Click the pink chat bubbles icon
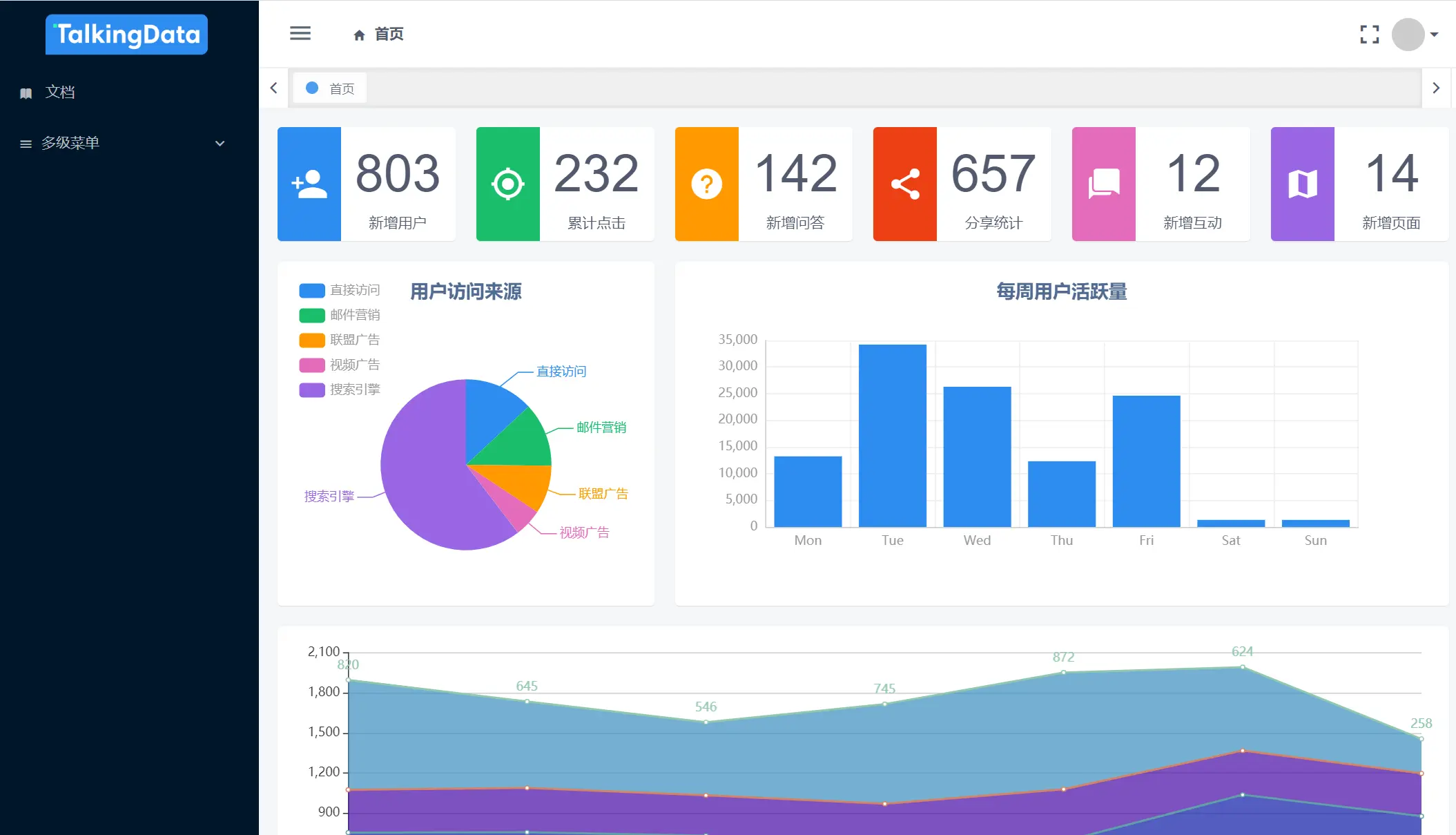Image resolution: width=1456 pixels, height=835 pixels. click(1103, 184)
